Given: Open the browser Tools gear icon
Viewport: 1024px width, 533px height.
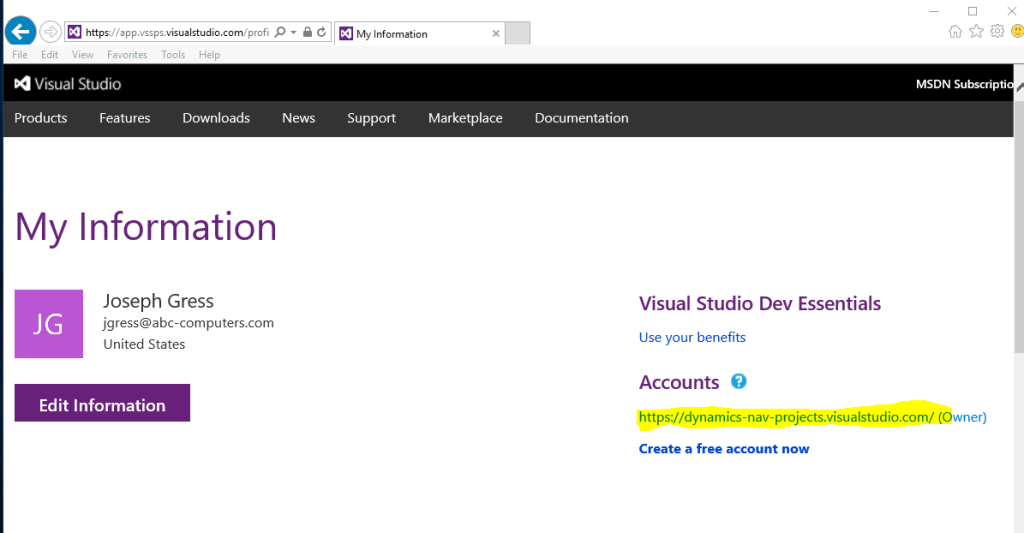Looking at the screenshot, I should pyautogui.click(x=997, y=31).
